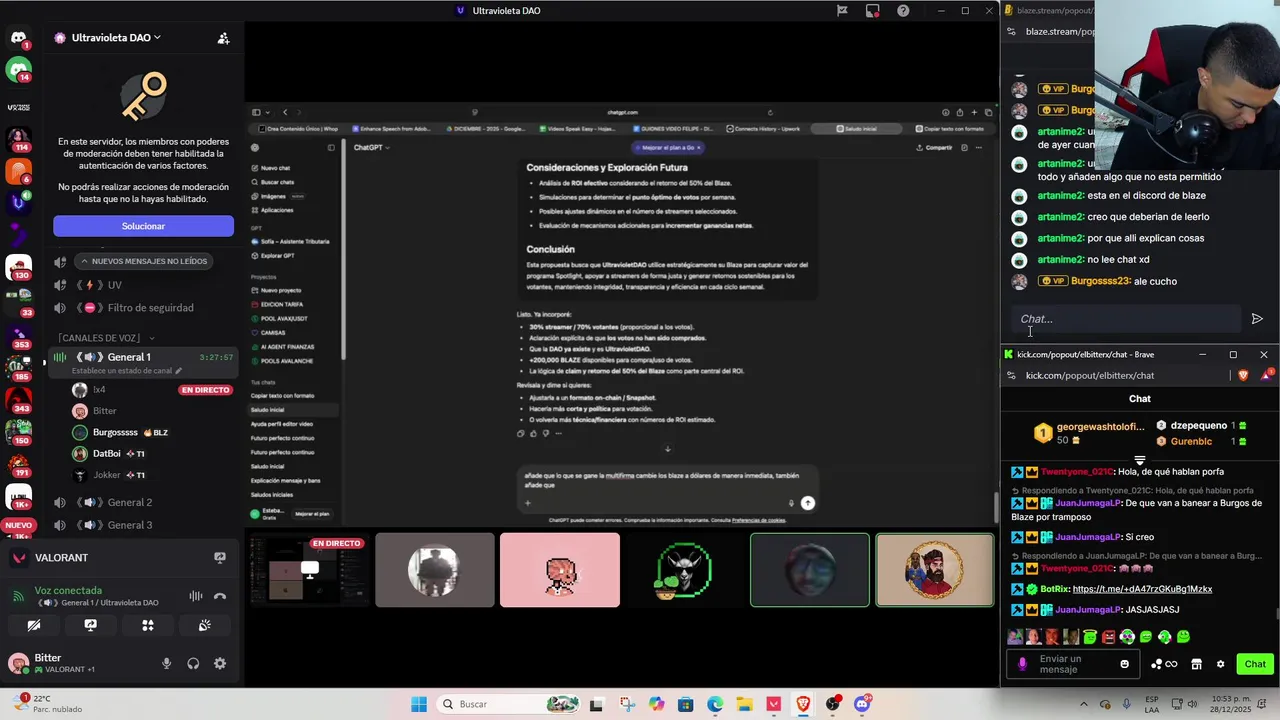Click blaze chat message input field
Screen dimensions: 1280x720
coord(1125,319)
